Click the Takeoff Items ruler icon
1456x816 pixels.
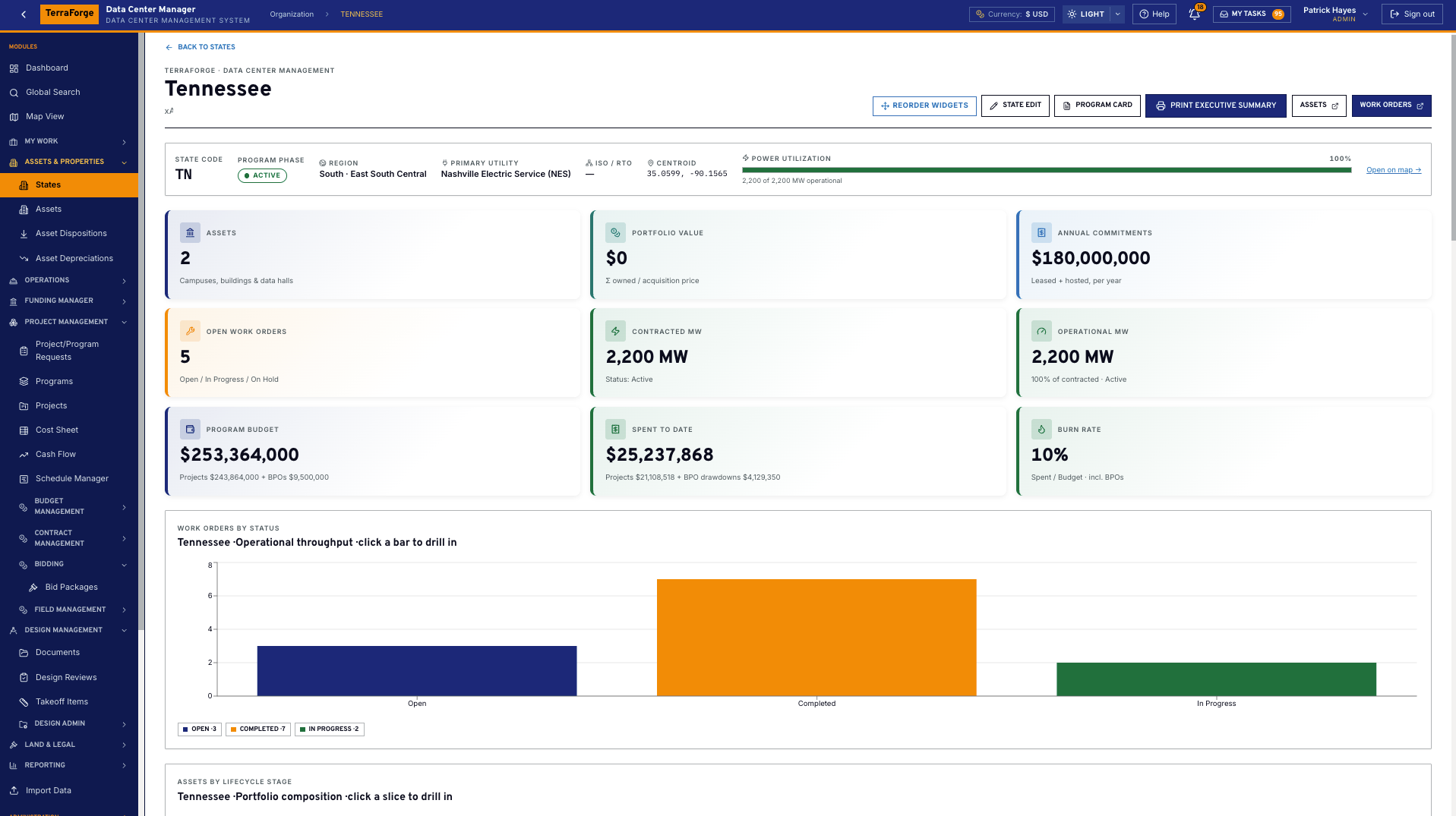[24, 702]
